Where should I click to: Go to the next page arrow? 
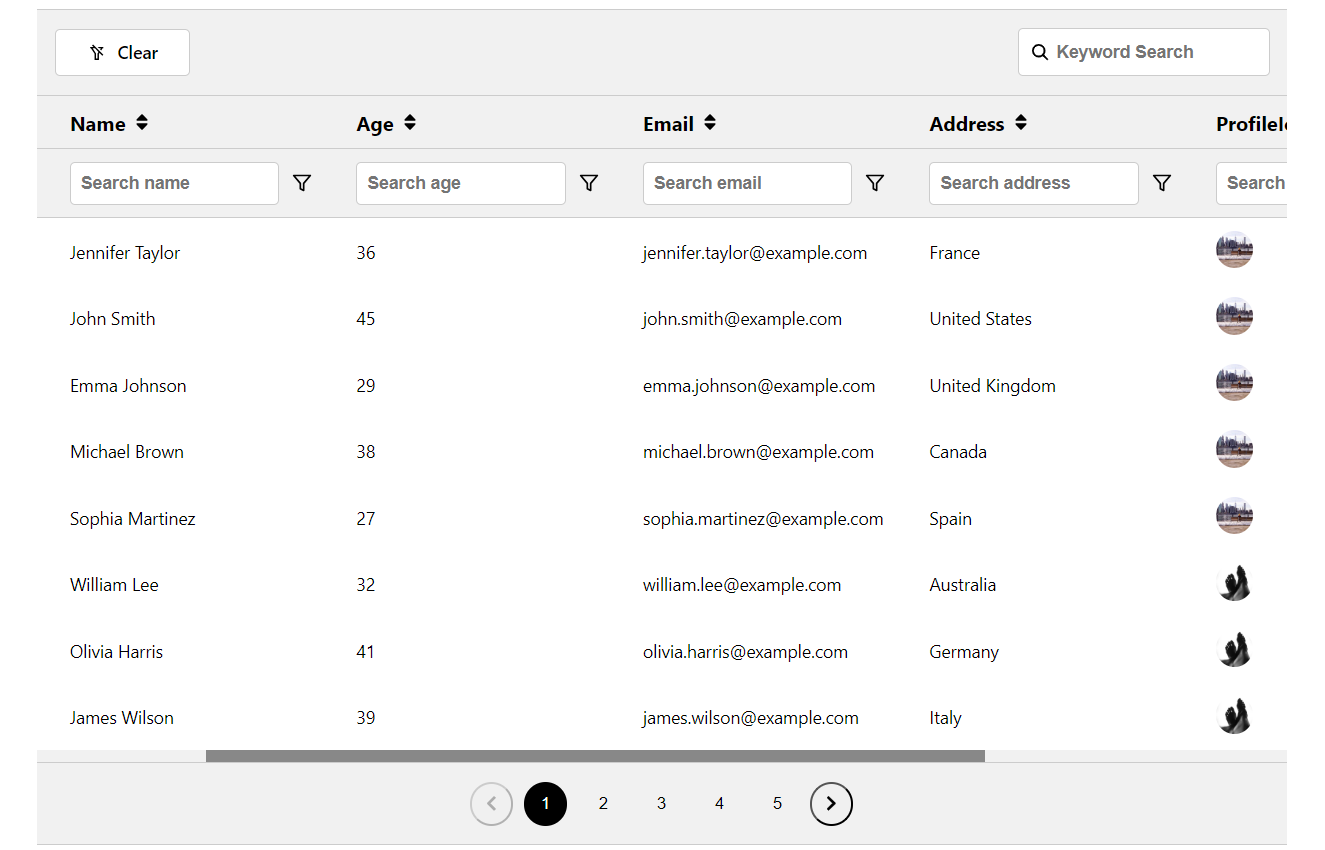click(x=831, y=804)
